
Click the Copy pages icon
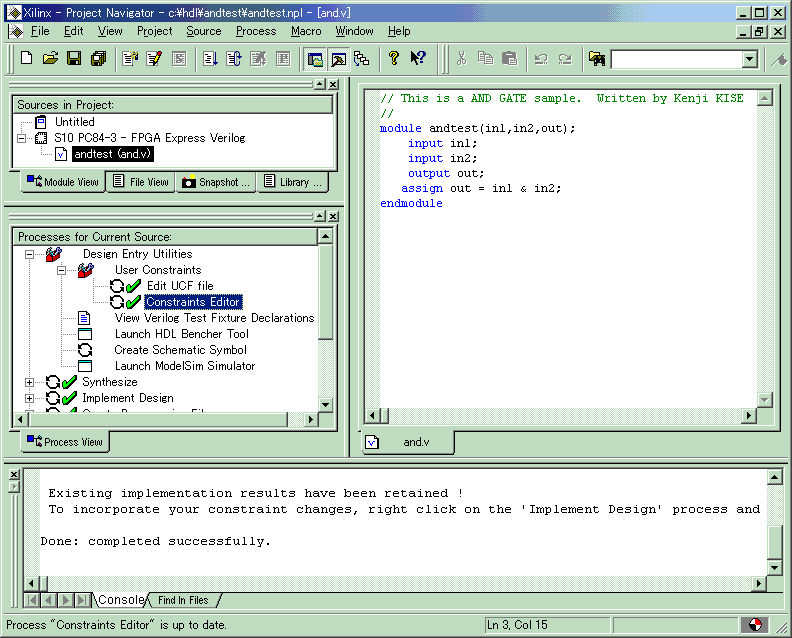pos(485,59)
